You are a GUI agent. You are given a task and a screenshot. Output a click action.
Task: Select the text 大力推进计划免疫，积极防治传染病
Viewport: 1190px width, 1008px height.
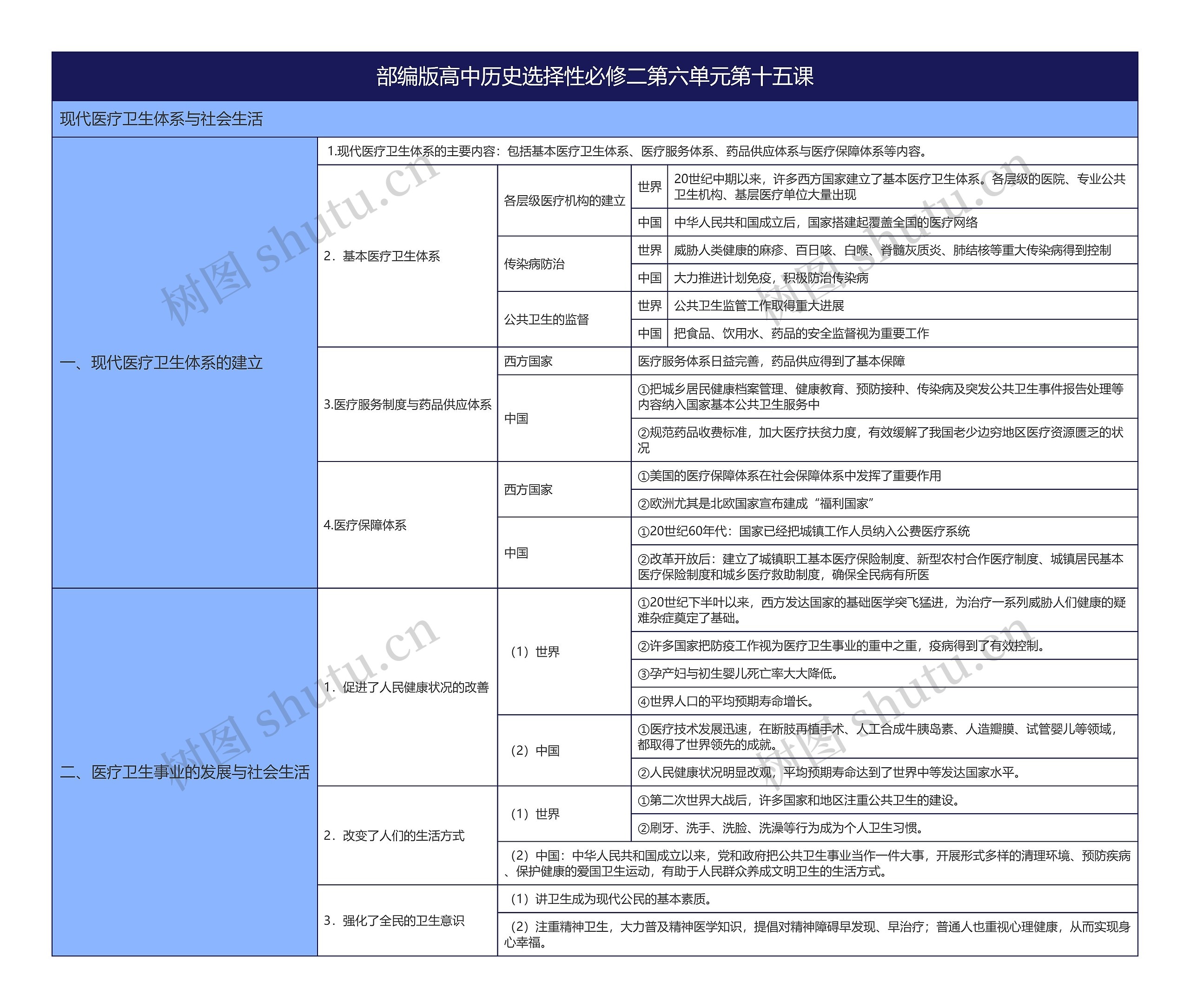tap(771, 278)
